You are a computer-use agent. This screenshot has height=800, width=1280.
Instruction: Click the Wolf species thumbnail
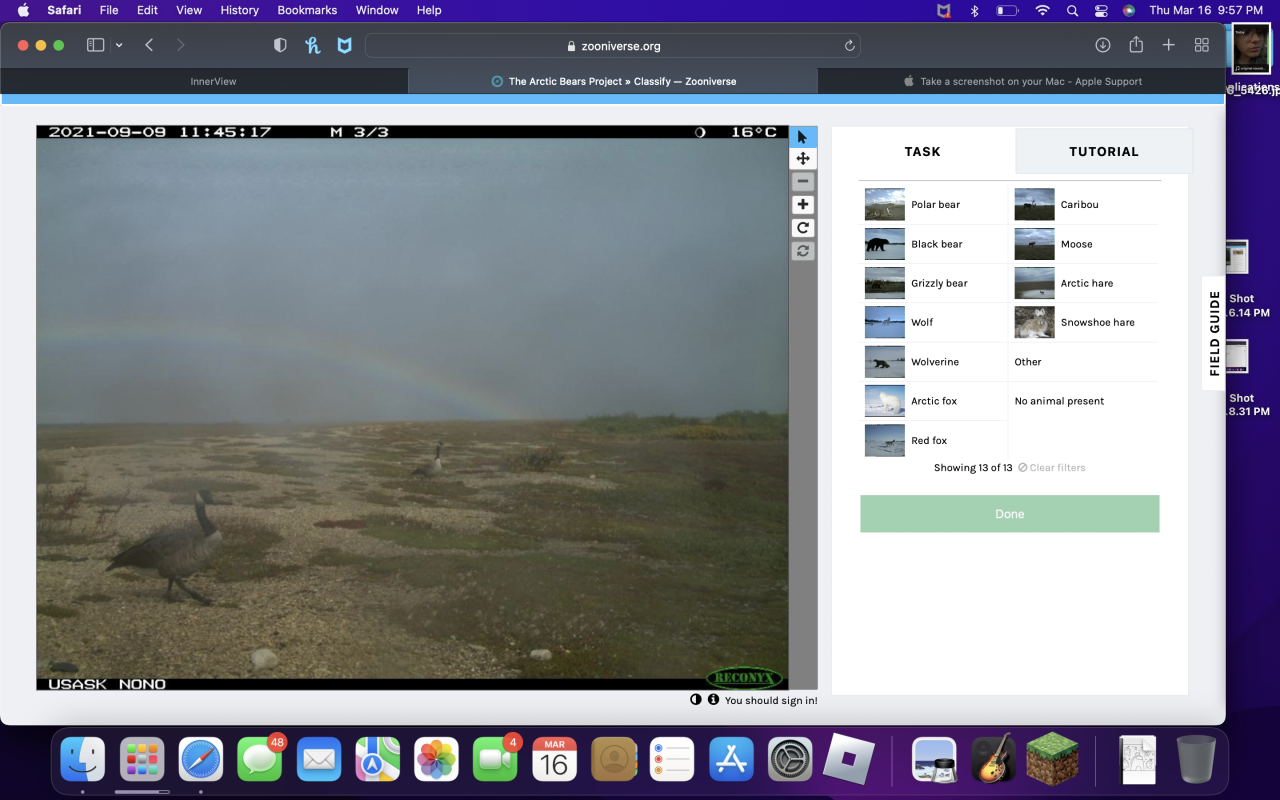coord(885,322)
